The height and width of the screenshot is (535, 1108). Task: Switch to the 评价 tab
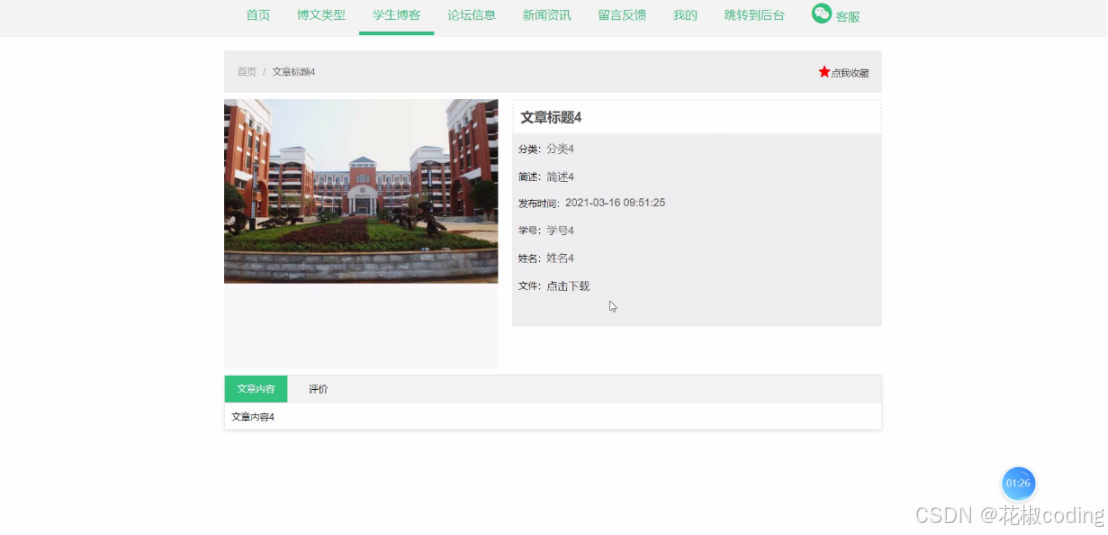coord(319,389)
